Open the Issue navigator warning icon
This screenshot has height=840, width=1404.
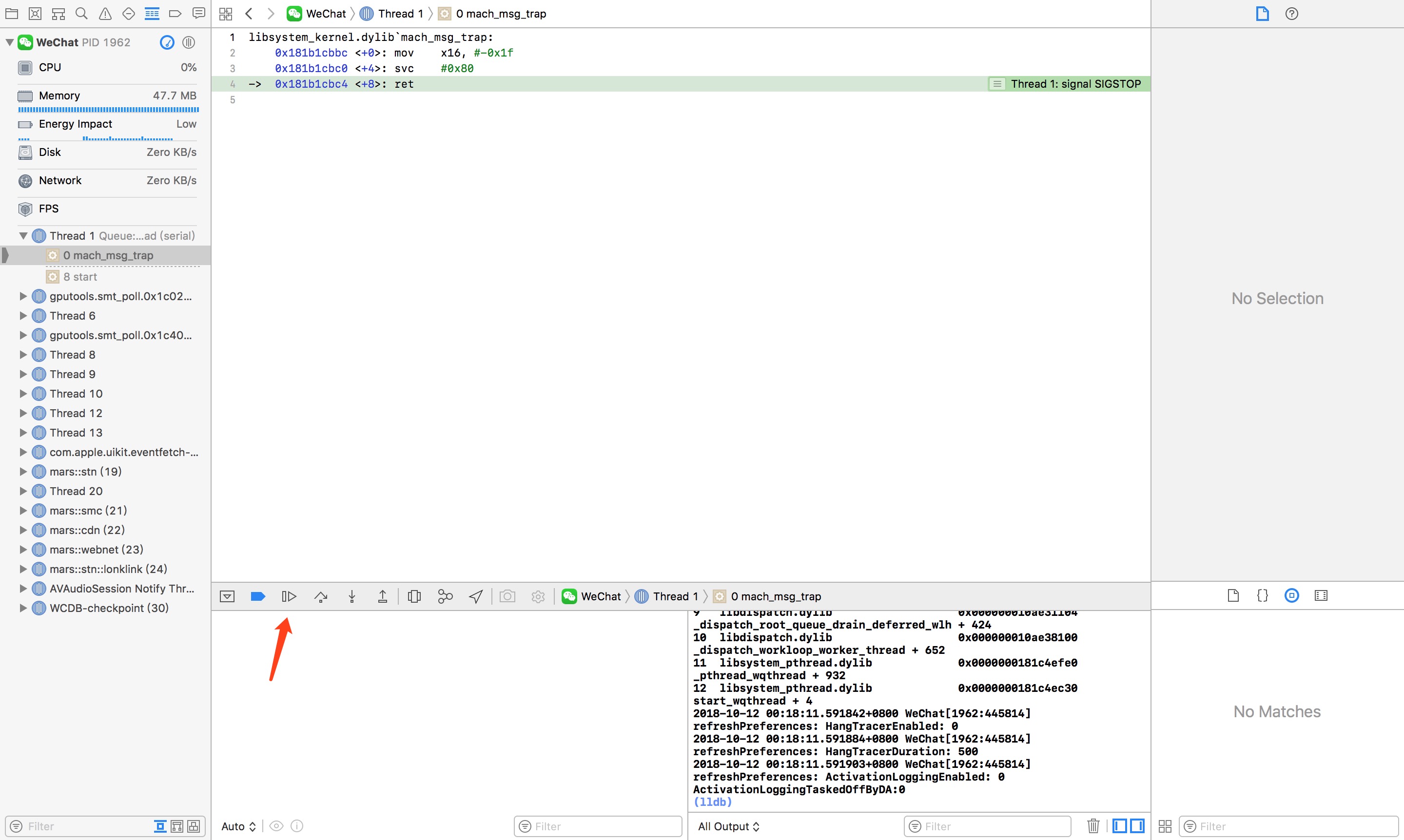click(105, 14)
